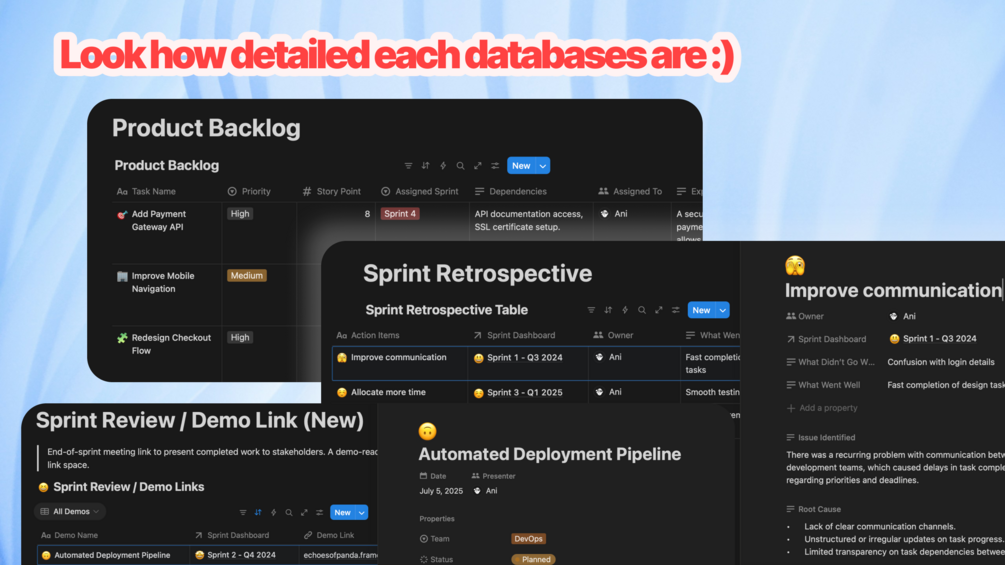Click Sprint Dashboard header in Sprint Retrospective Table
The height and width of the screenshot is (565, 1005).
point(515,335)
